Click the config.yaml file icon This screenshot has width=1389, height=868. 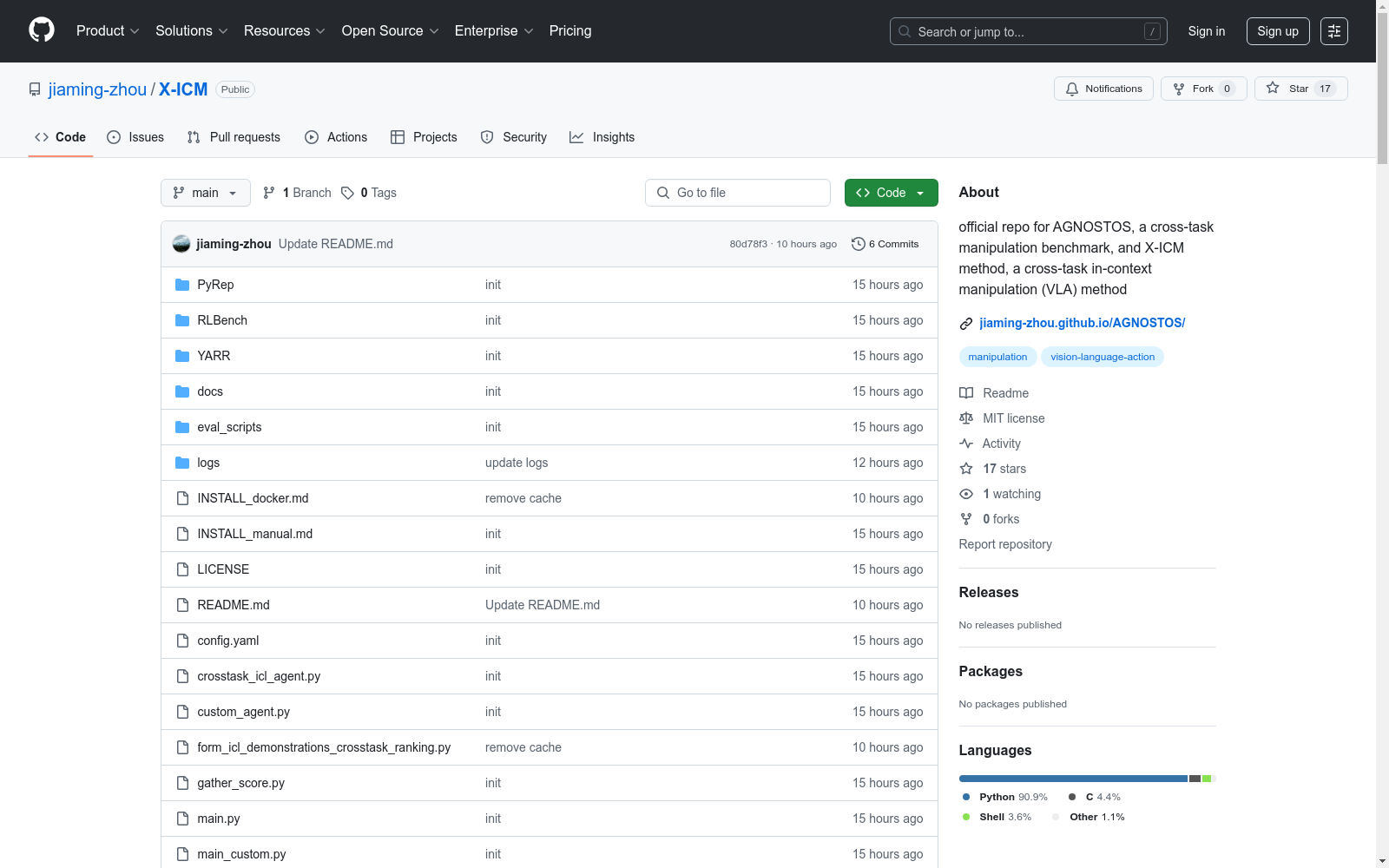click(x=182, y=641)
